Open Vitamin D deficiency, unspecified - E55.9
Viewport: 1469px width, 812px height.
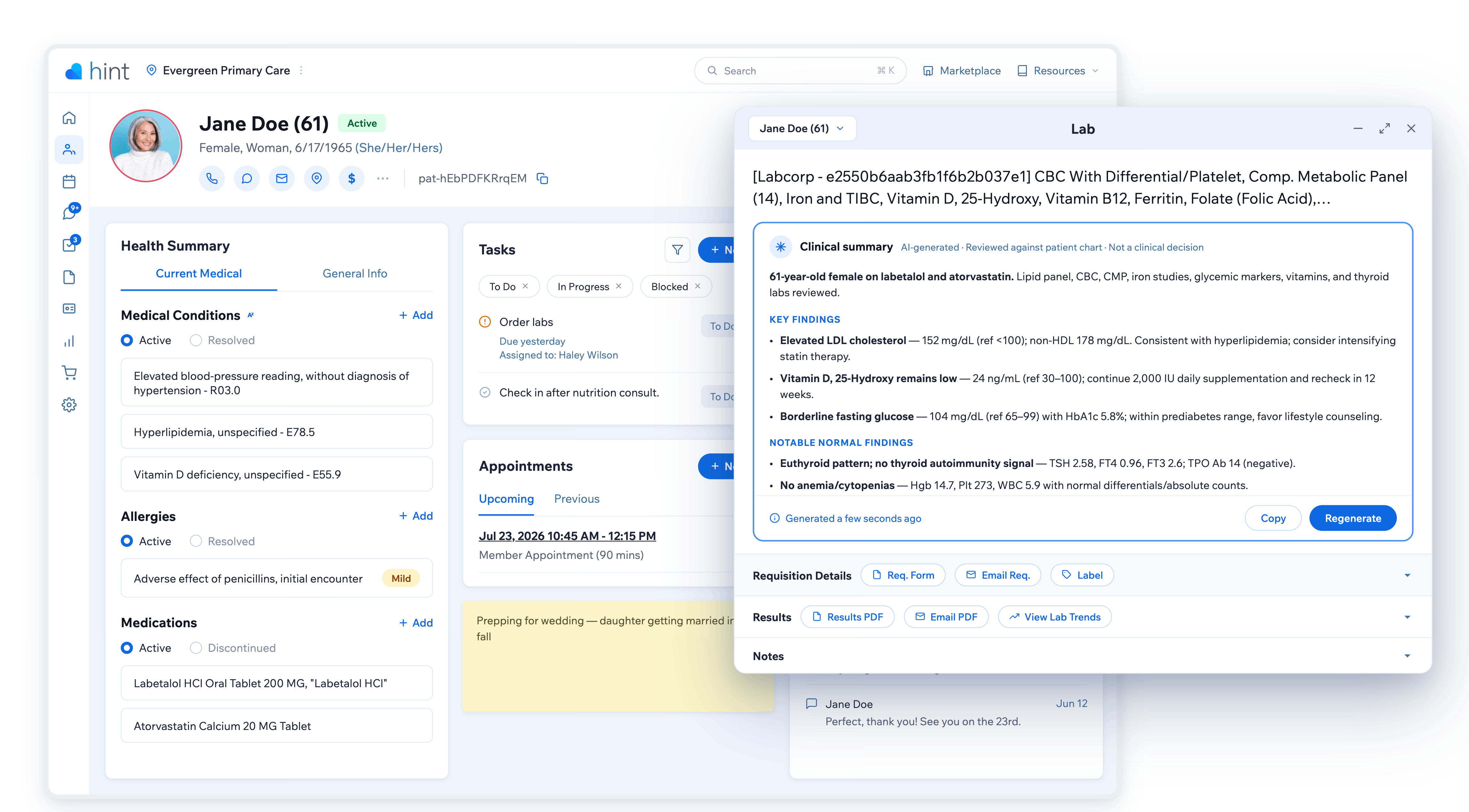click(276, 474)
